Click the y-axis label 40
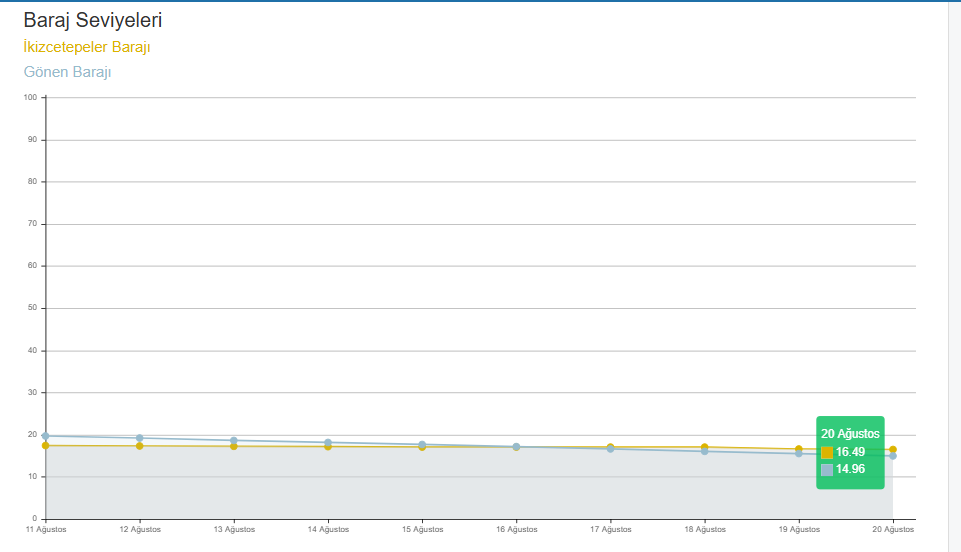Screen dimensions: 961x552 point(32,350)
